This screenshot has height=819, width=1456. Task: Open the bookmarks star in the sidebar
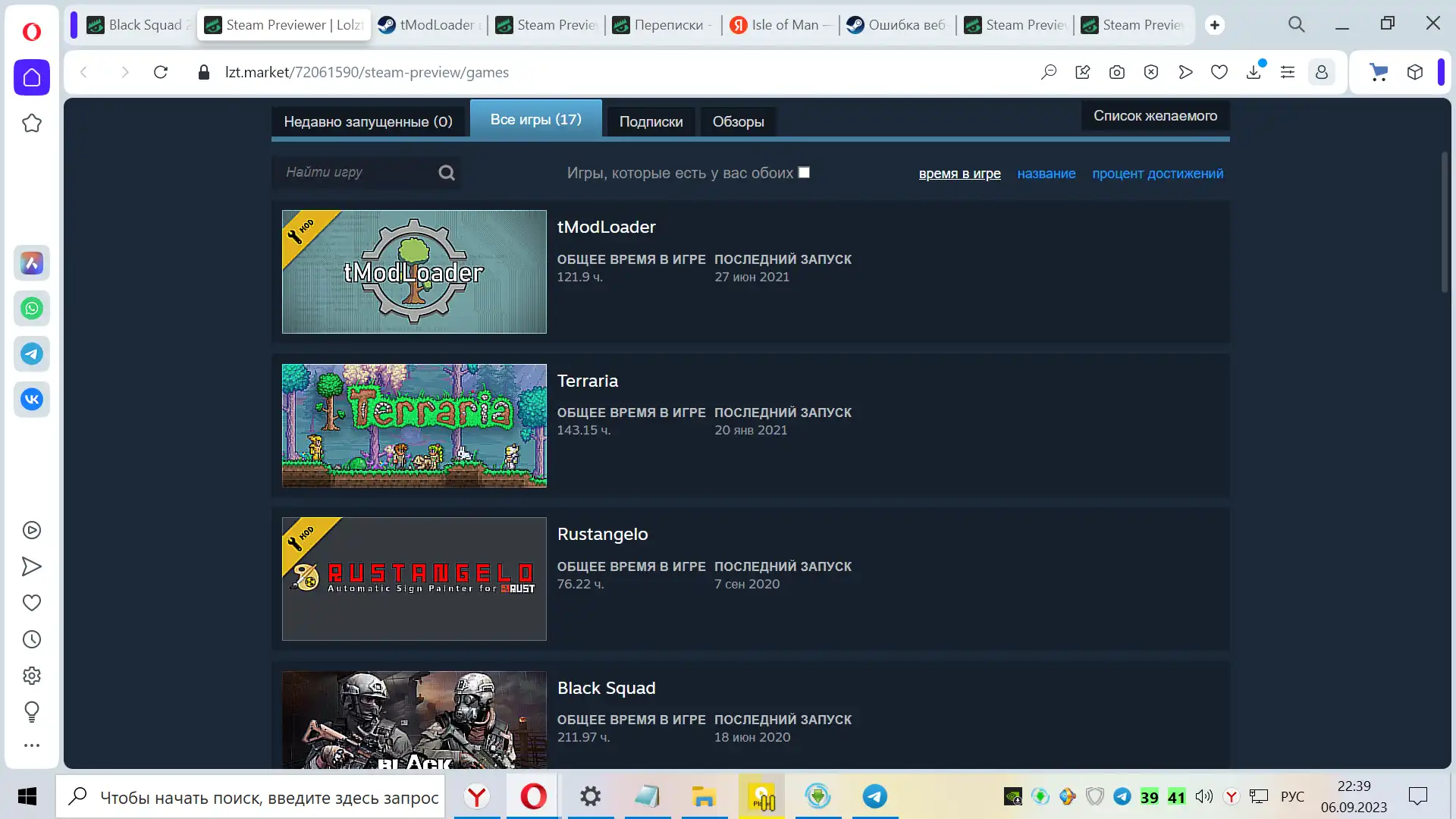(x=31, y=123)
